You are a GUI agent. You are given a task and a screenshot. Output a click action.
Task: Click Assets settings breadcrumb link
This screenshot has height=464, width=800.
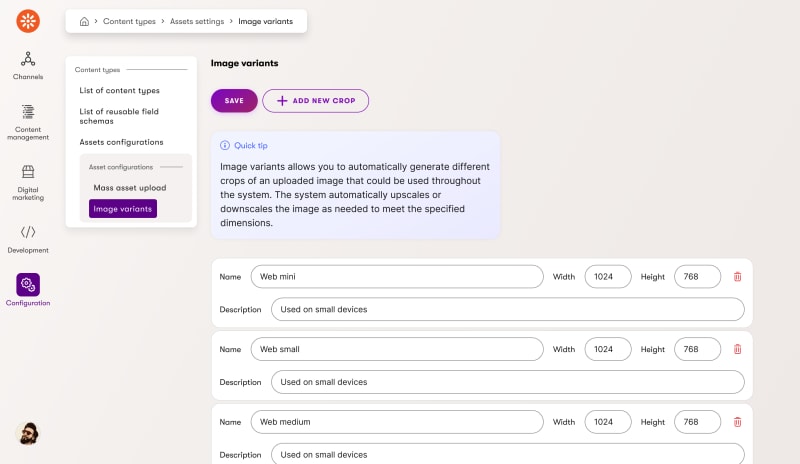[196, 21]
